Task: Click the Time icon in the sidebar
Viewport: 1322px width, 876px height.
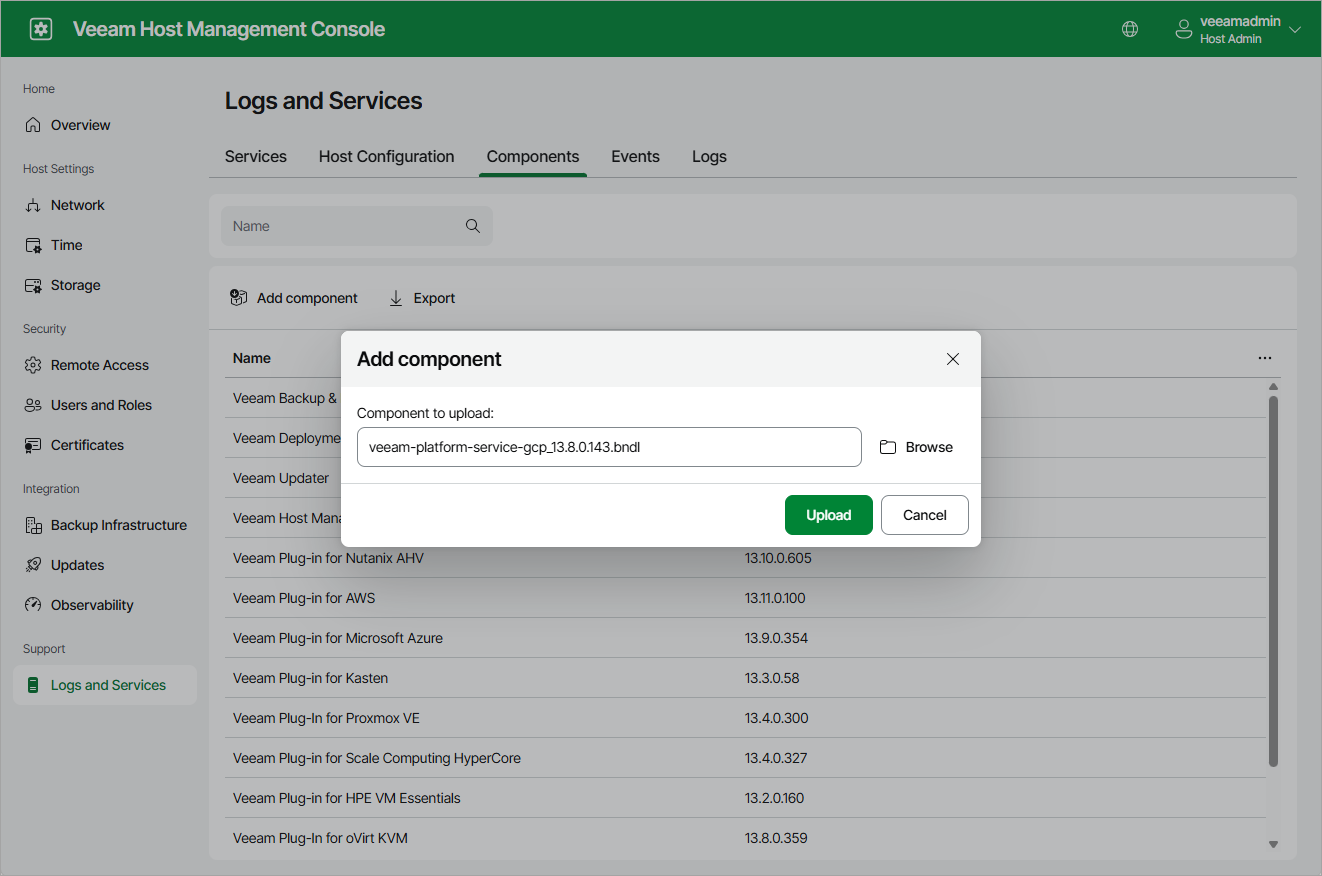Action: pyautogui.click(x=33, y=245)
